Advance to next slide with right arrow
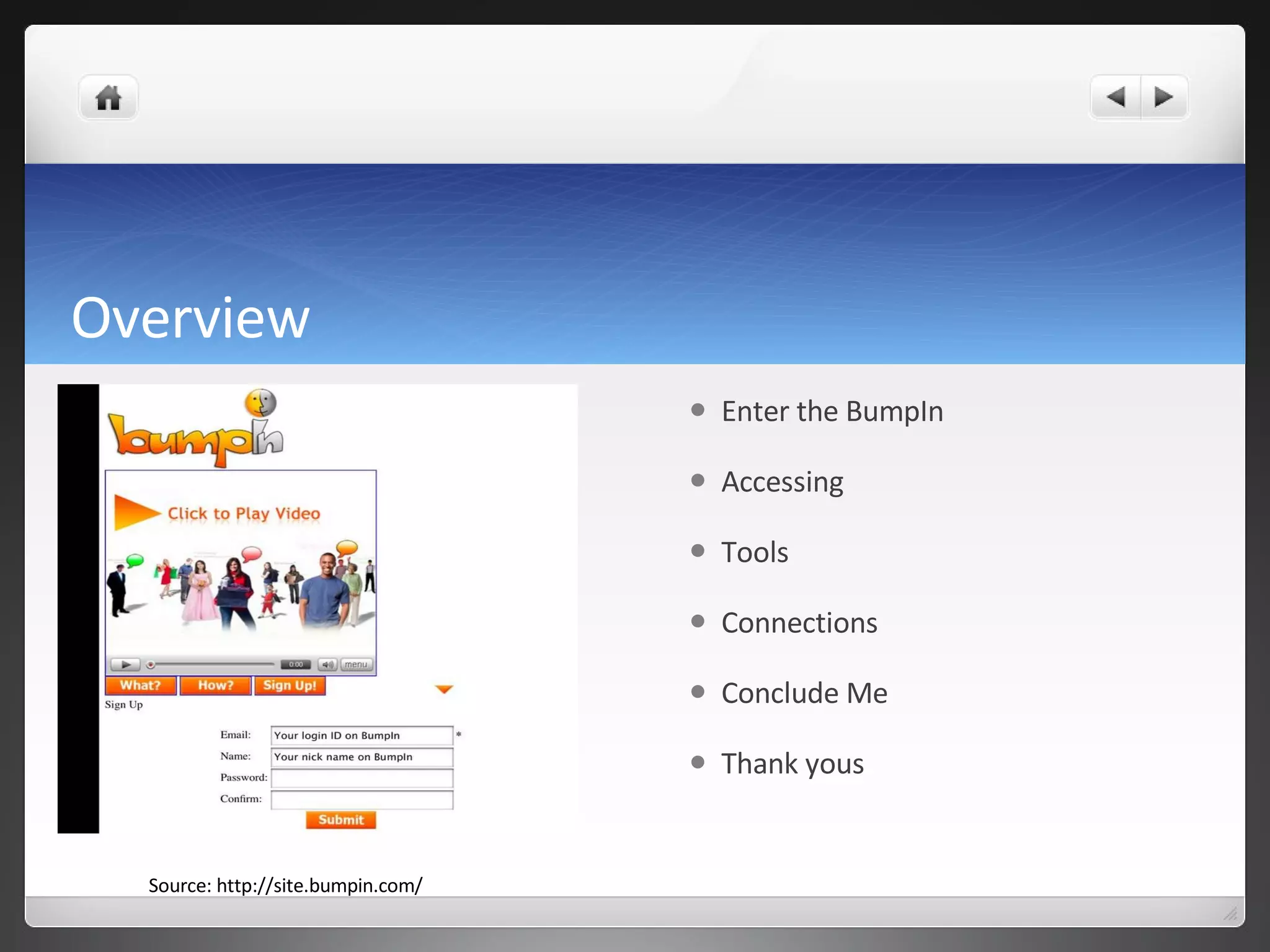Screen dimensions: 1270x952 [1164, 97]
